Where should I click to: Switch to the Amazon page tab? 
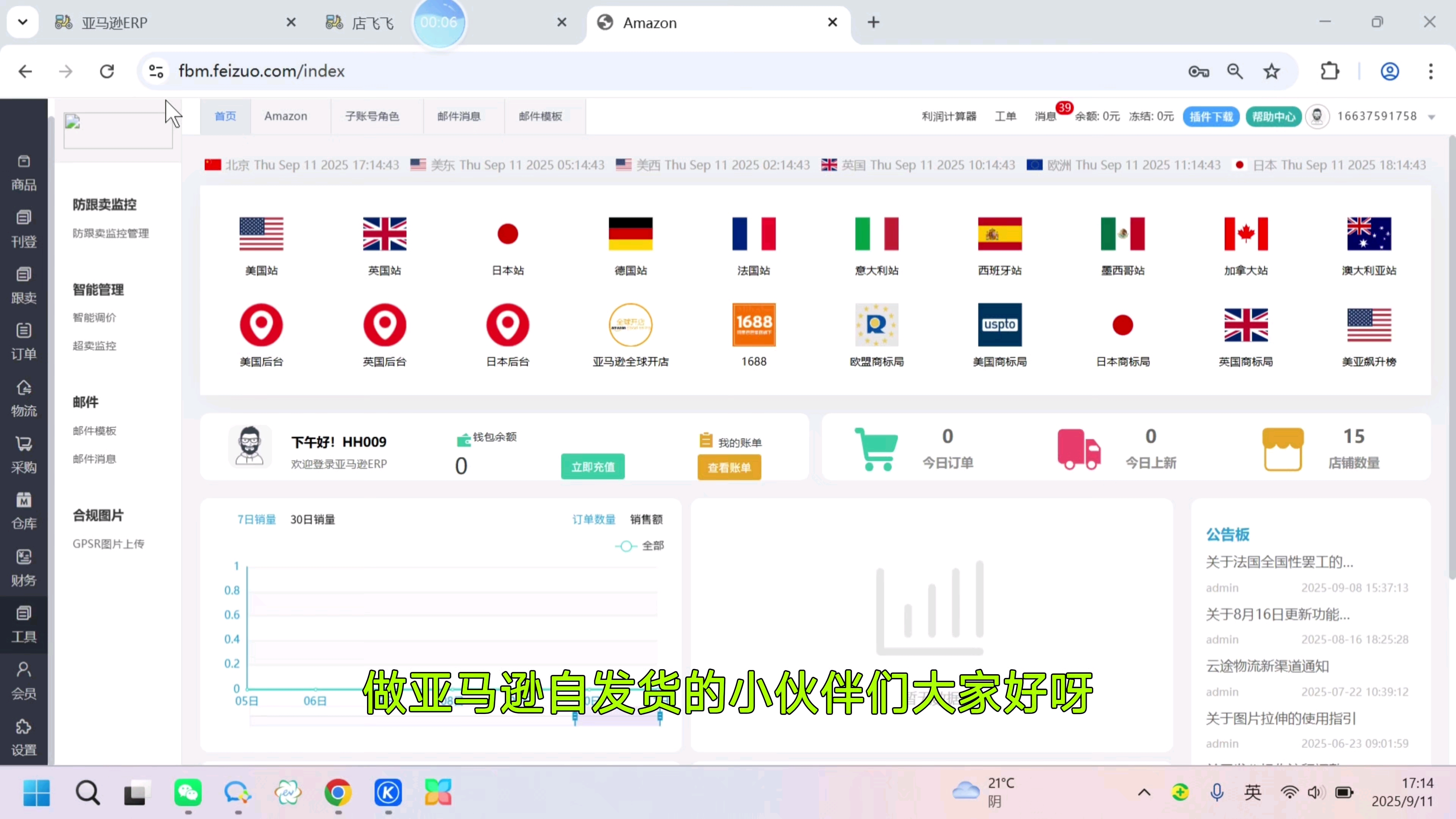[286, 116]
